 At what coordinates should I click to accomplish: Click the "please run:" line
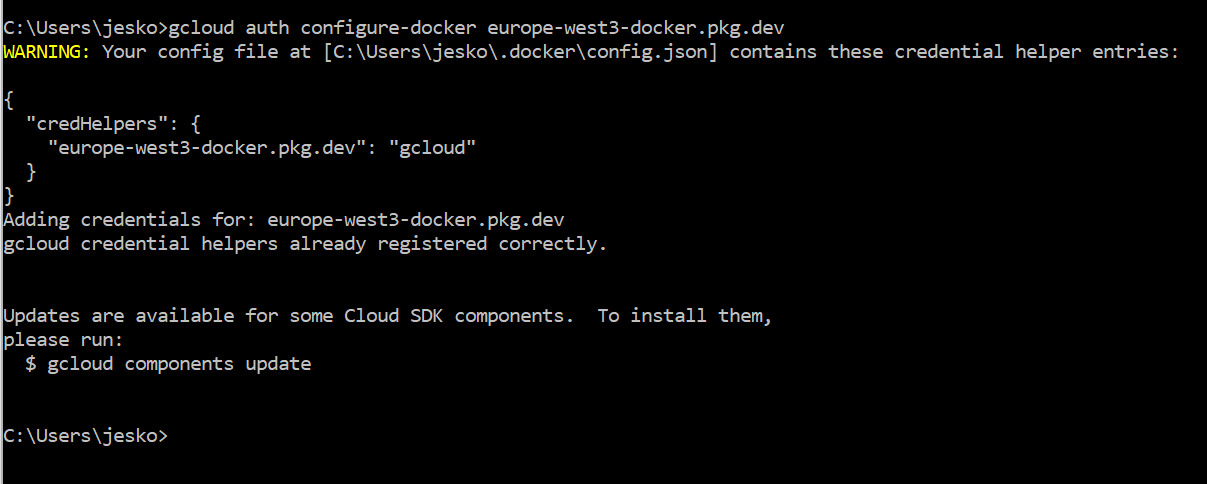(x=64, y=339)
